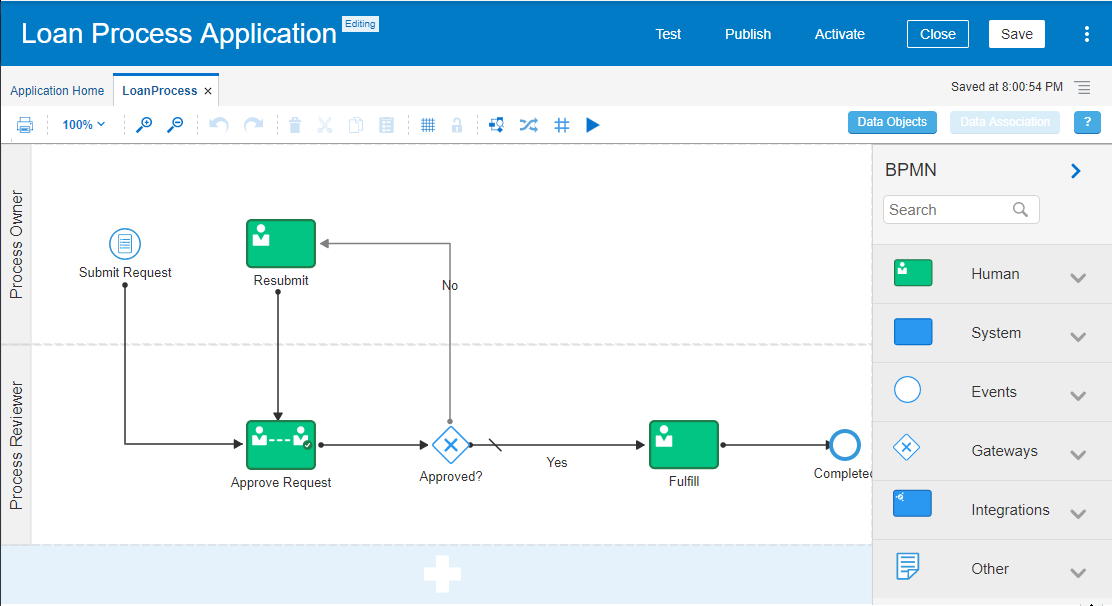Click the Editing status badge
The width and height of the screenshot is (1112, 606).
click(x=360, y=24)
